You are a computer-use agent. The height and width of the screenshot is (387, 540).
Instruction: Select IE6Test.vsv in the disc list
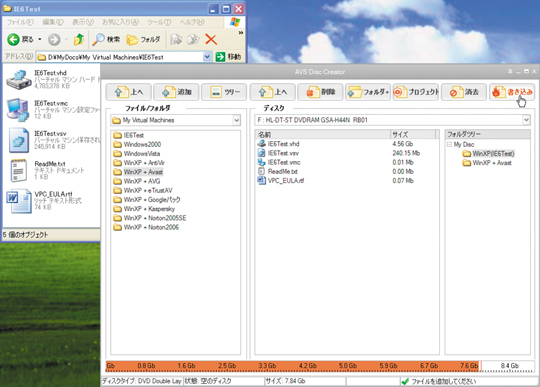278,153
